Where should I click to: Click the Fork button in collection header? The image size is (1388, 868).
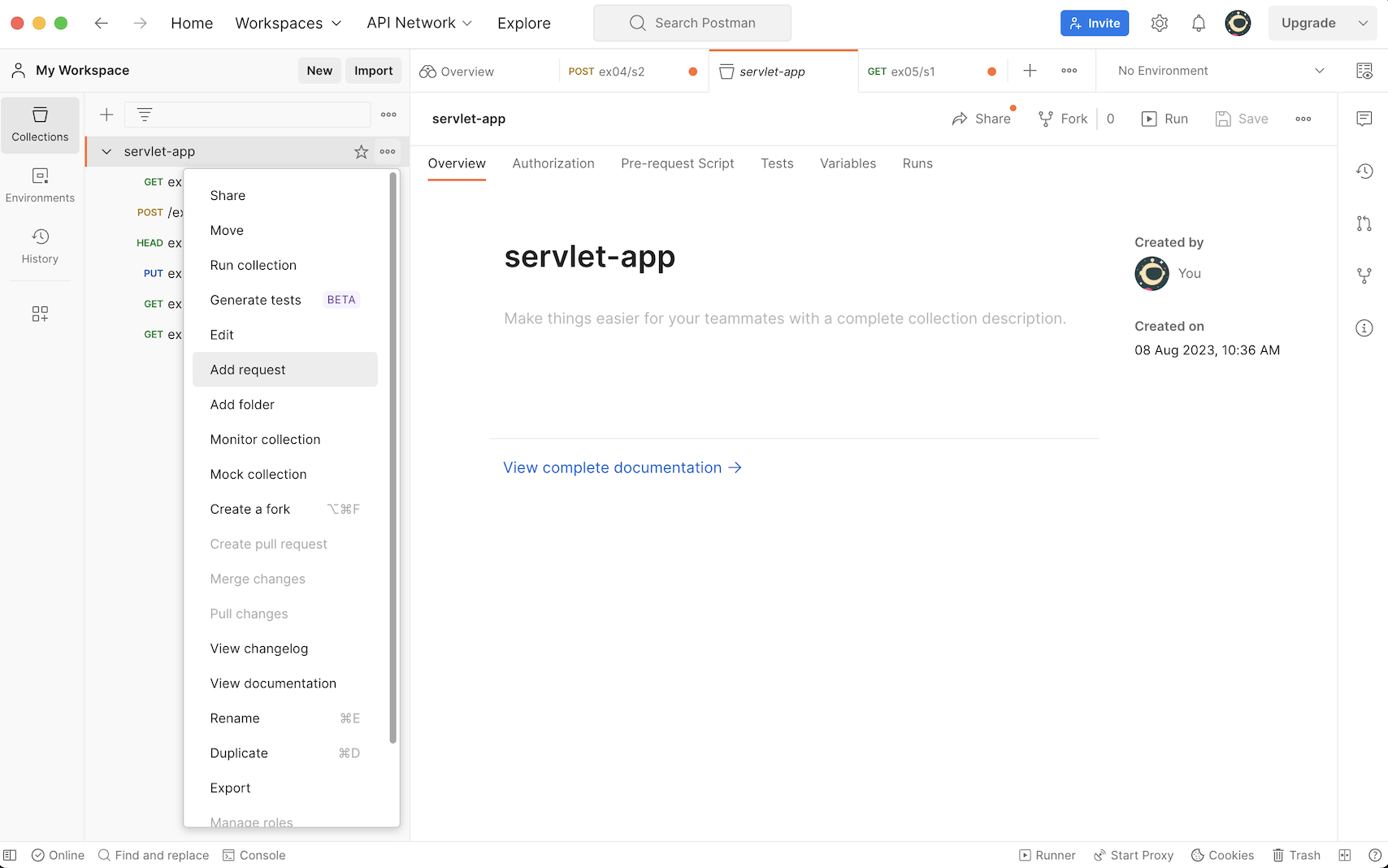point(1063,119)
